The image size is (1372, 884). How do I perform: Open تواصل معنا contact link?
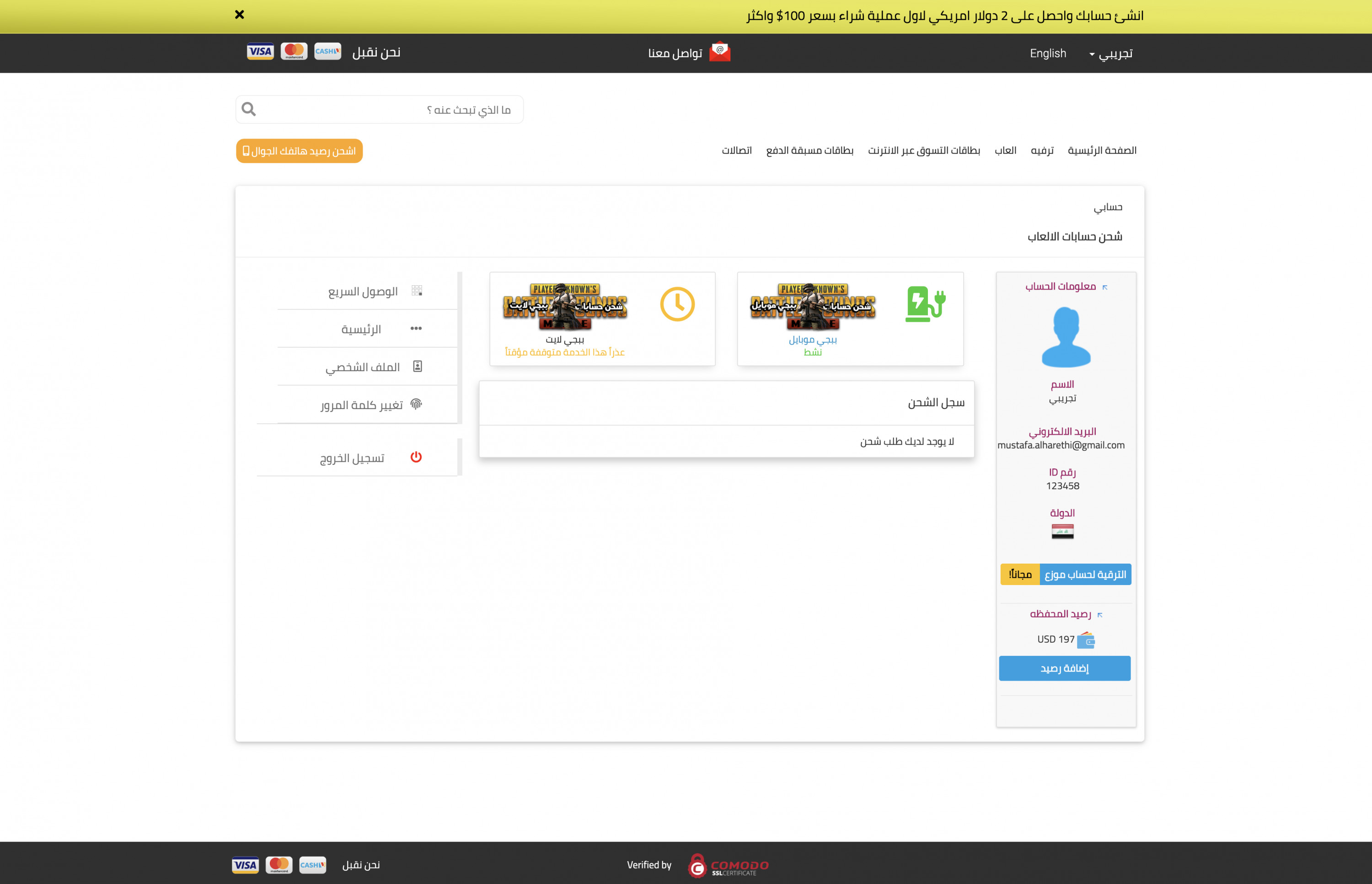(x=675, y=53)
